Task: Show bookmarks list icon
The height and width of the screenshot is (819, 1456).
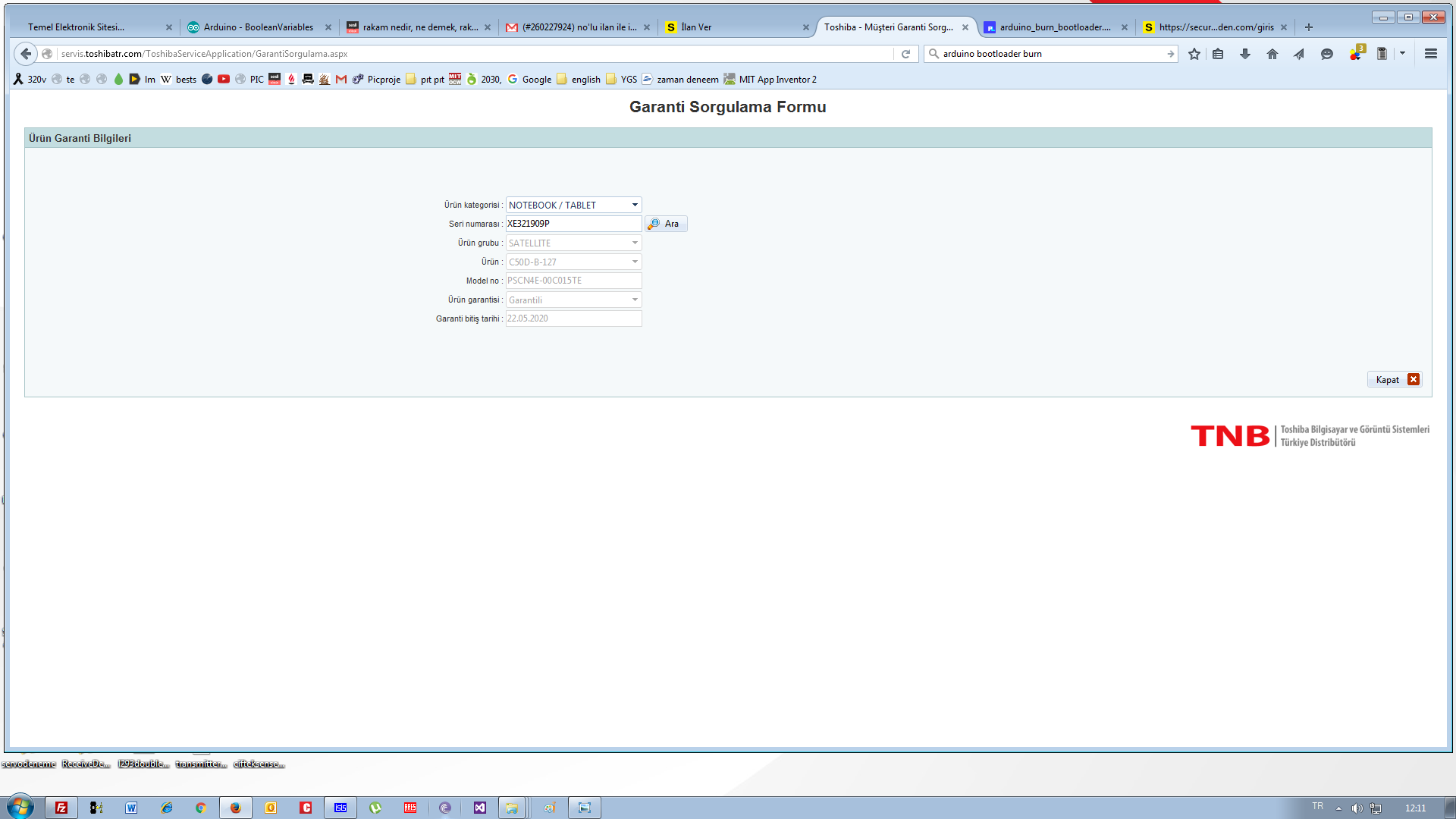Action: tap(1218, 54)
